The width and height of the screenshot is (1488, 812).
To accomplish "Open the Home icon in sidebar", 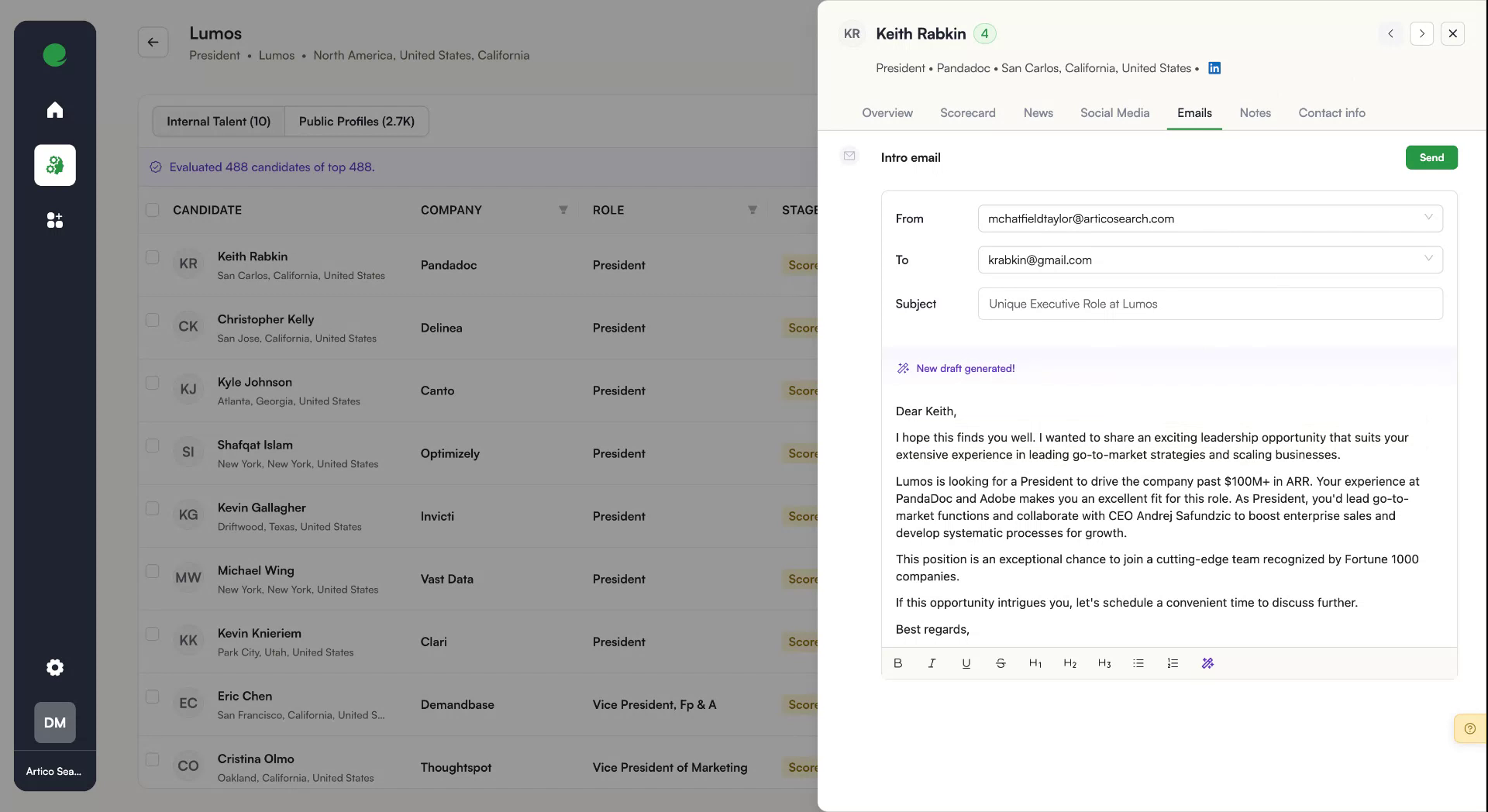I will tap(54, 110).
